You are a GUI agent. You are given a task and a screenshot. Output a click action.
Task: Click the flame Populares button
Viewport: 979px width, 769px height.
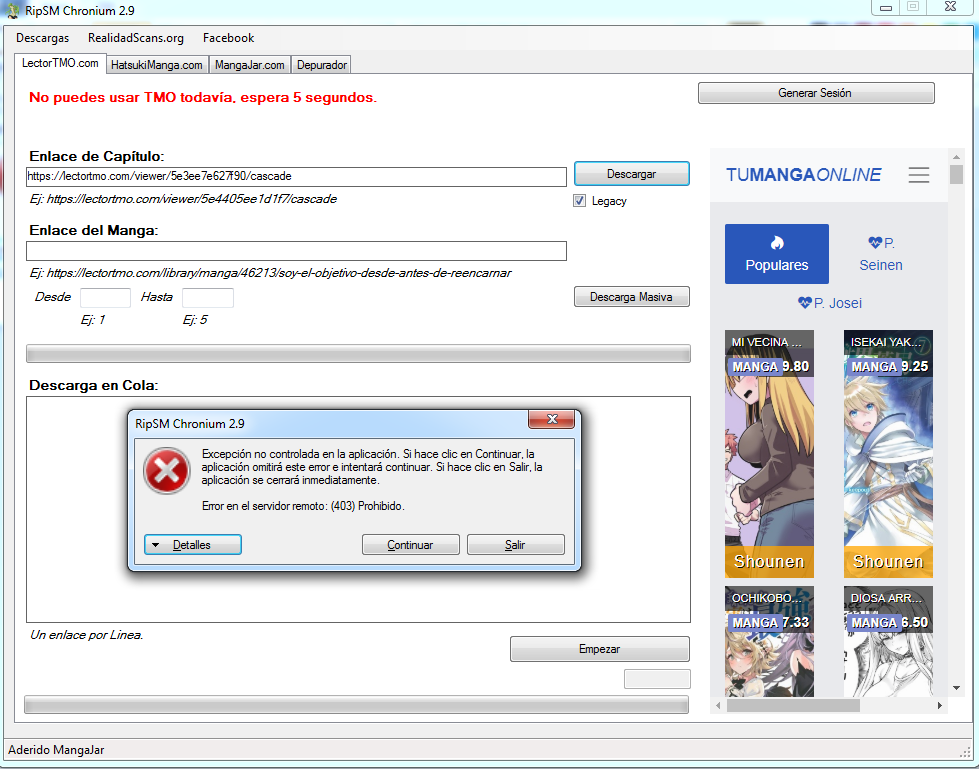[776, 254]
